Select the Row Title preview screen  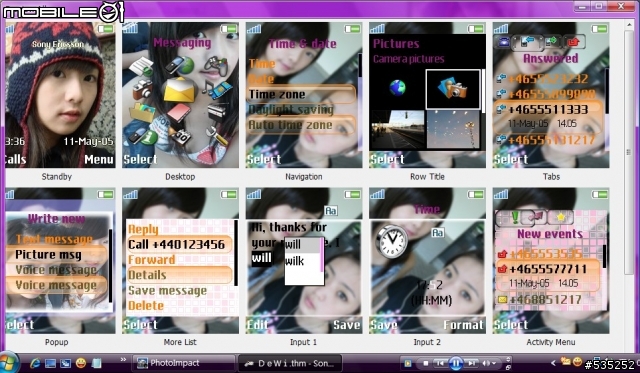pos(427,95)
